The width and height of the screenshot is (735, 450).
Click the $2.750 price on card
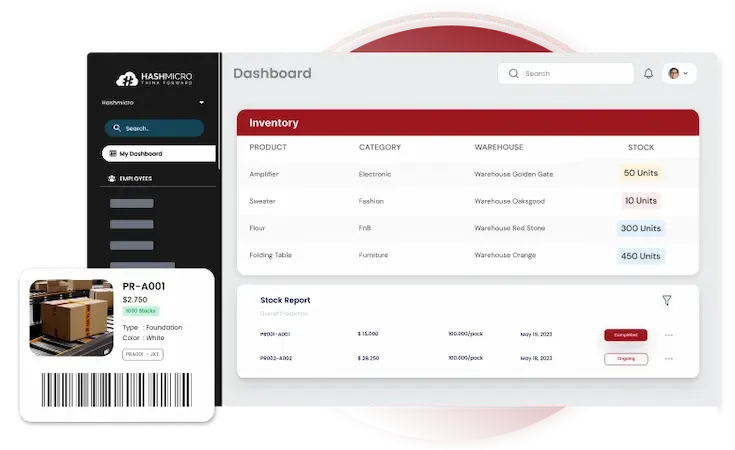pyautogui.click(x=135, y=300)
